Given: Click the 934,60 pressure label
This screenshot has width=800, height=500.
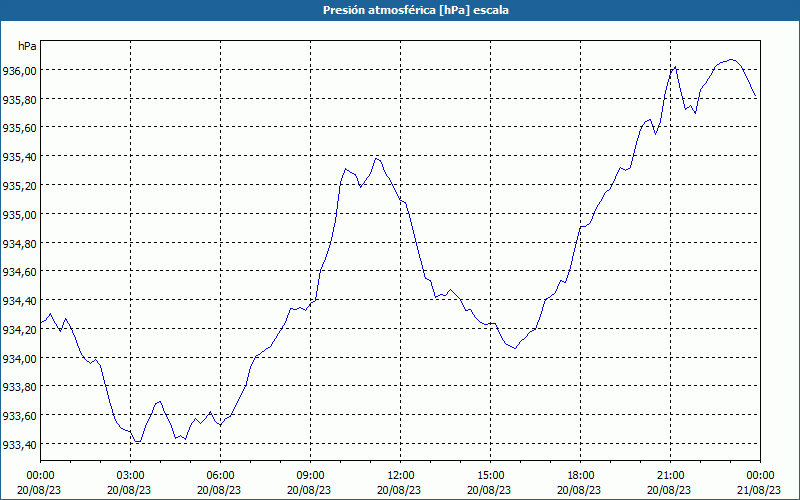Looking at the screenshot, I should pyautogui.click(x=19, y=272).
